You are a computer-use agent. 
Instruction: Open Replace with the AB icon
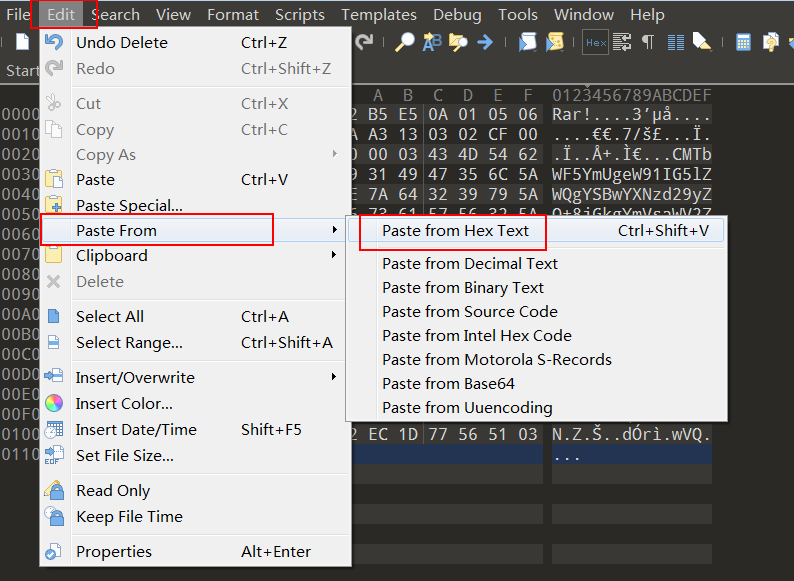pyautogui.click(x=431, y=42)
